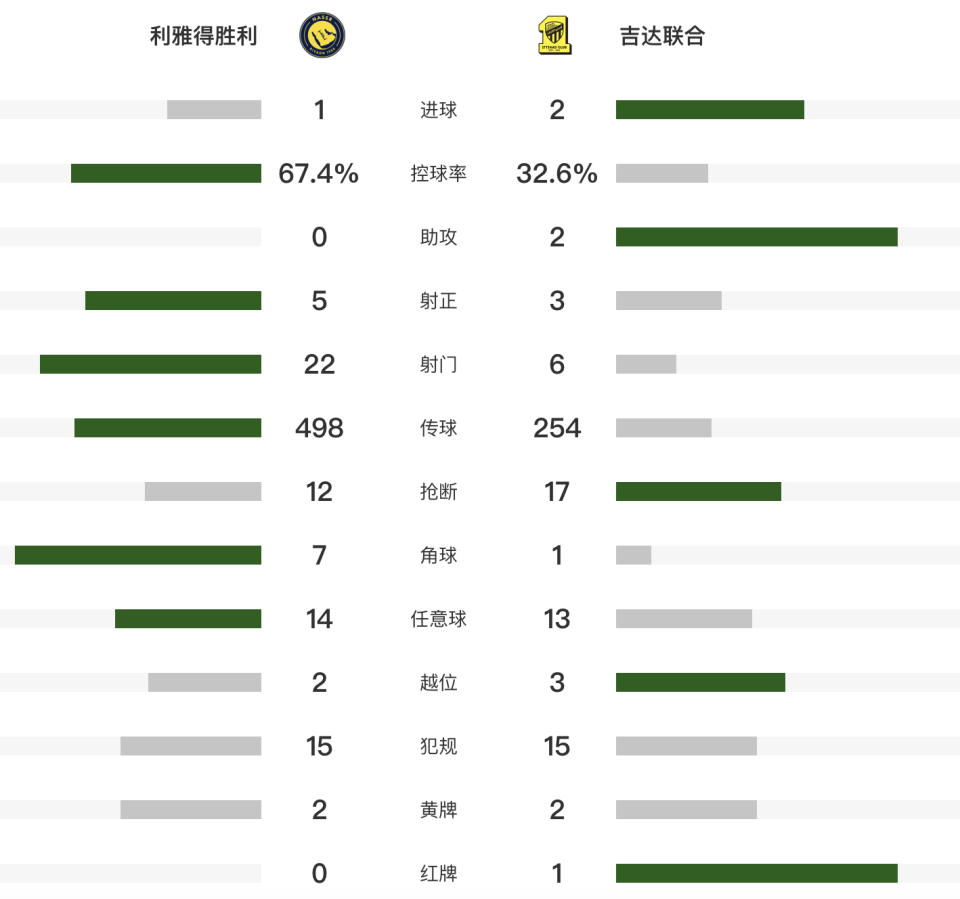
Task: Click the Al Ittihad team logo
Action: click(554, 36)
